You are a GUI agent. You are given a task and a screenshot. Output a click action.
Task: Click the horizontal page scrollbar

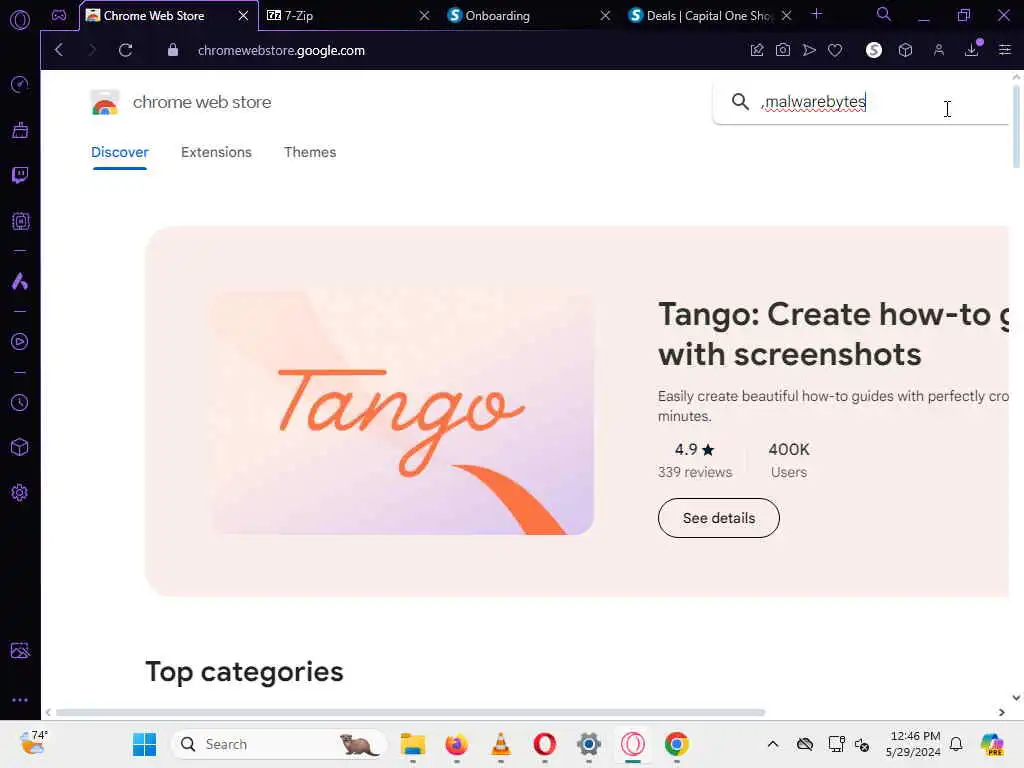410,712
